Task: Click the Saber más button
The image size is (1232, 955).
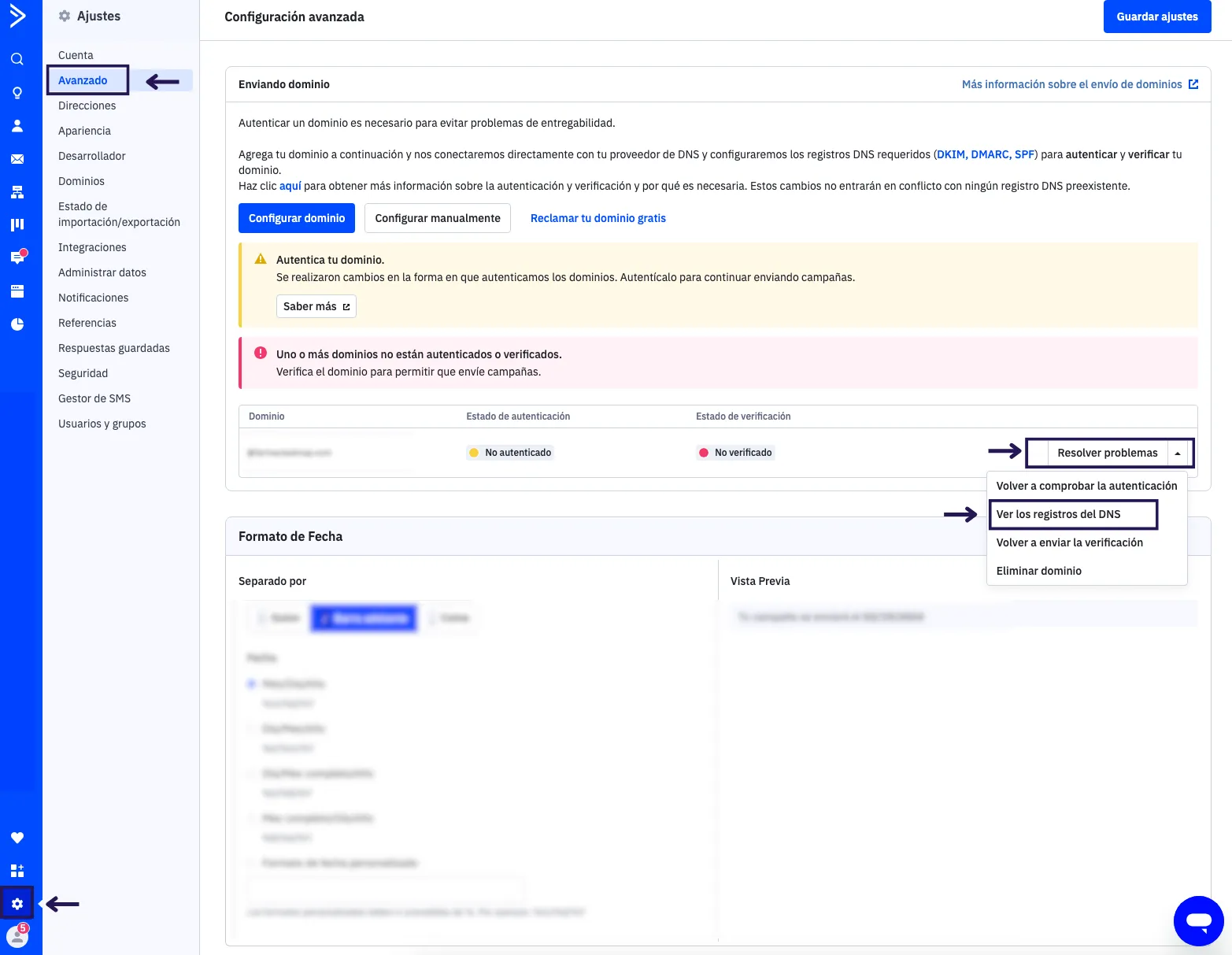Action: pos(316,306)
